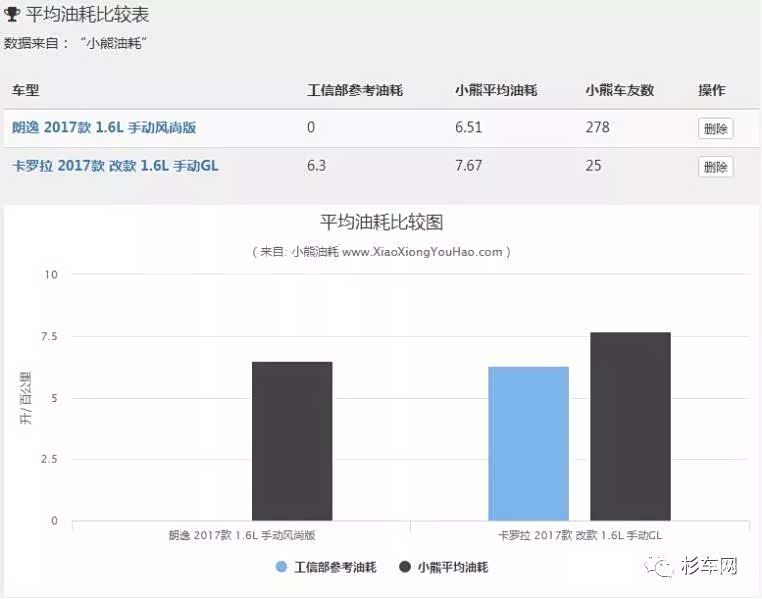Click the WeChat logo in the watermark
The image size is (762, 599).
(x=665, y=567)
